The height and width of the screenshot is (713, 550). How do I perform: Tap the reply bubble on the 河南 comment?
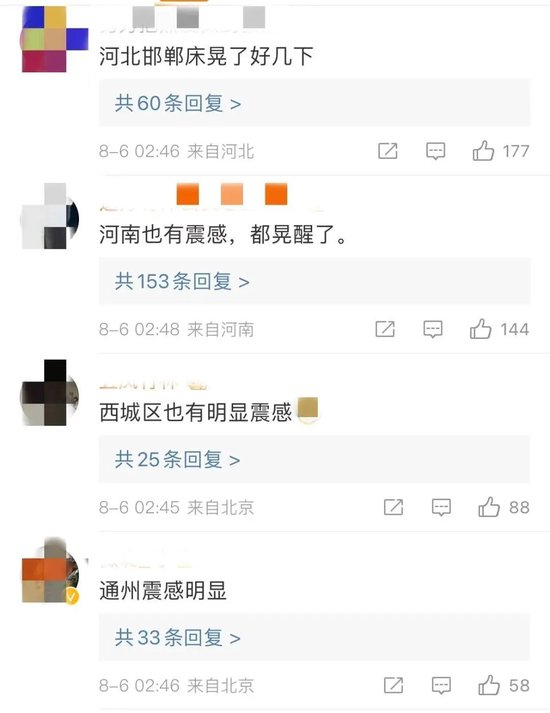(433, 329)
